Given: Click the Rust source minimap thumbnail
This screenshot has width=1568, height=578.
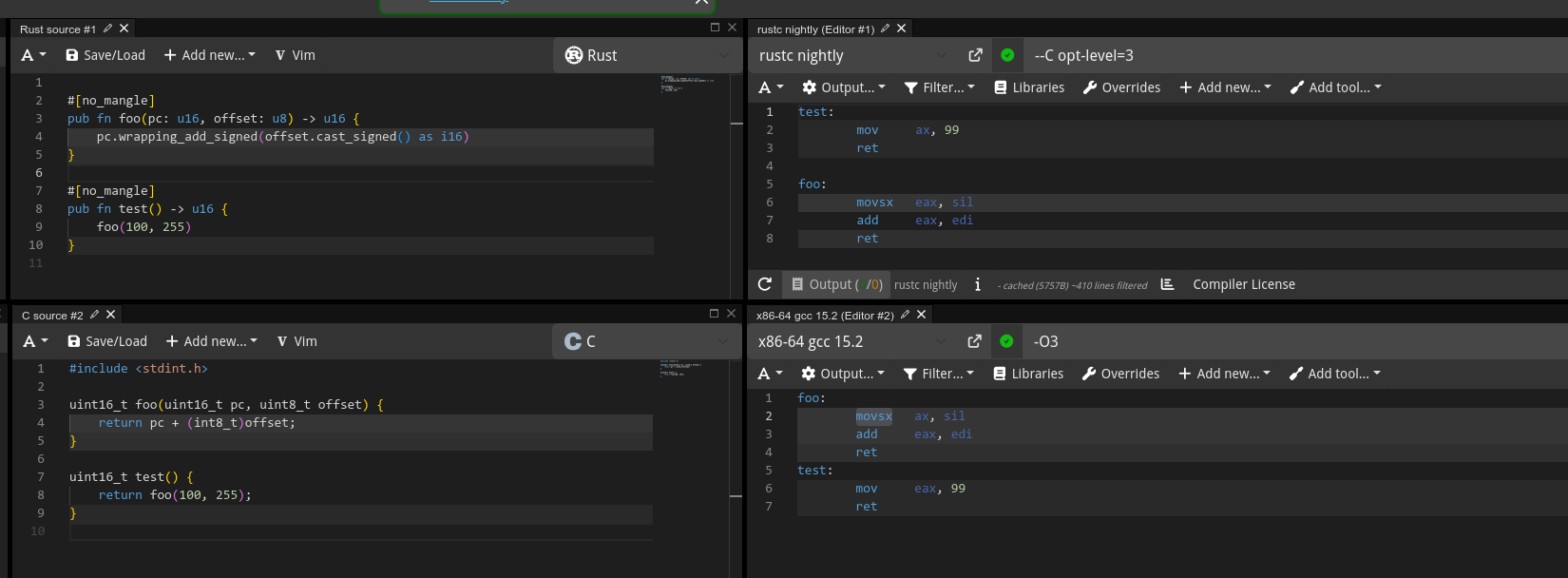Looking at the screenshot, I should 686,84.
